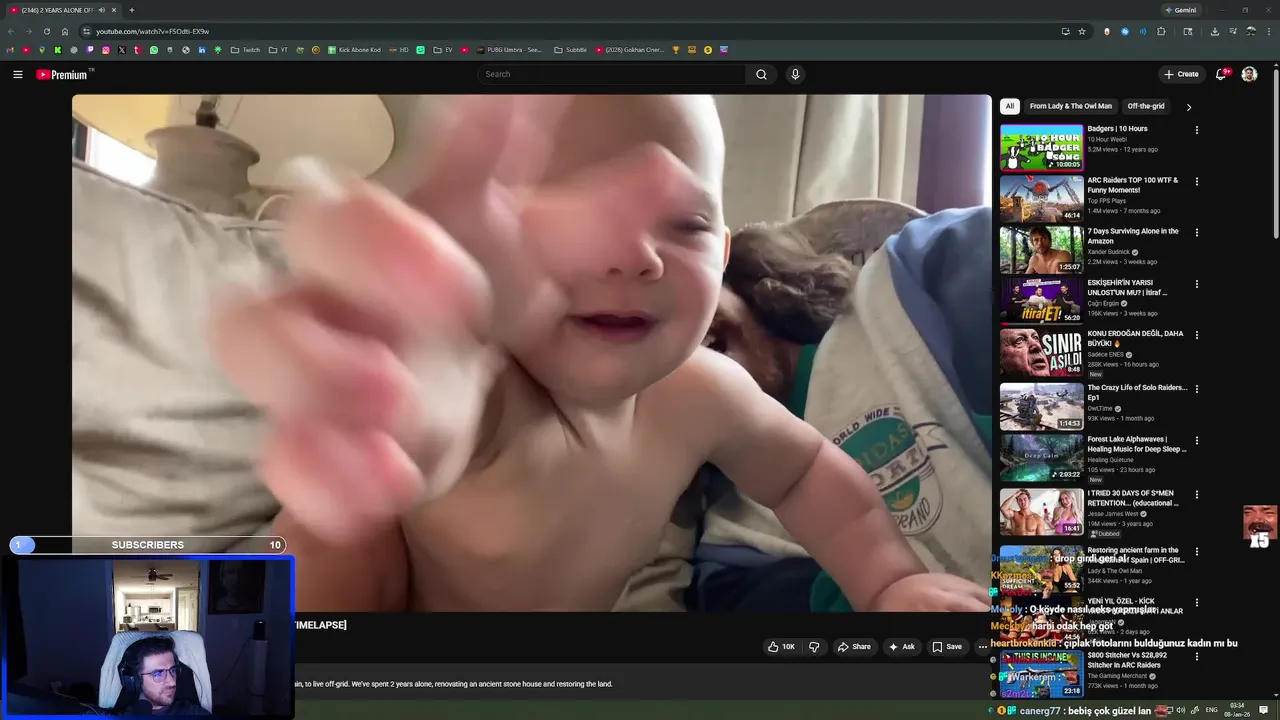Open the EV bookmarks folder
This screenshot has height=720, width=1280.
point(443,49)
